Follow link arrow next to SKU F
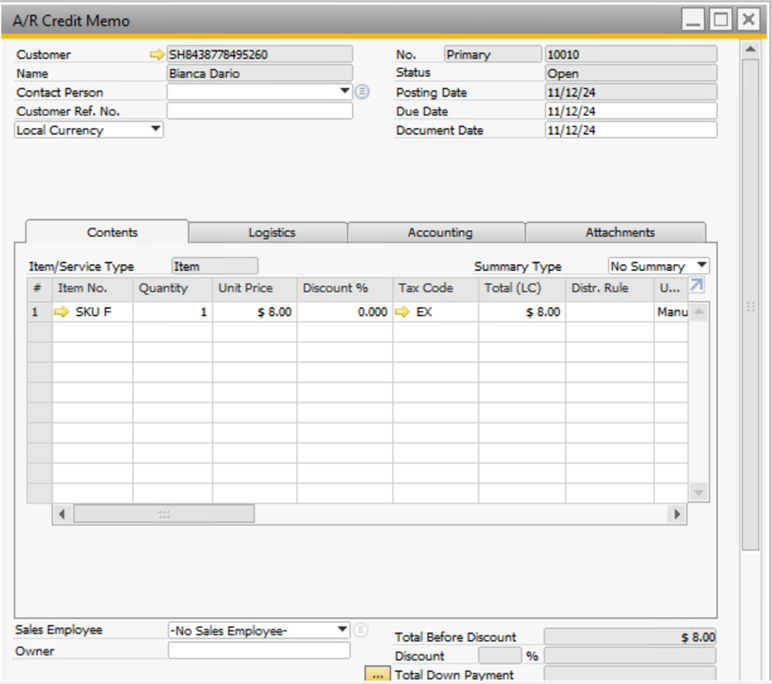 point(62,312)
